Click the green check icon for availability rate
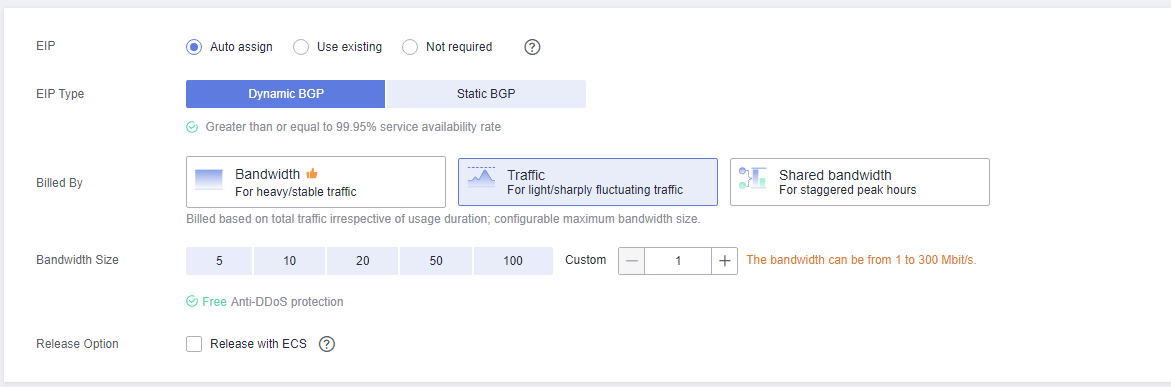This screenshot has width=1171, height=387. pyautogui.click(x=192, y=127)
